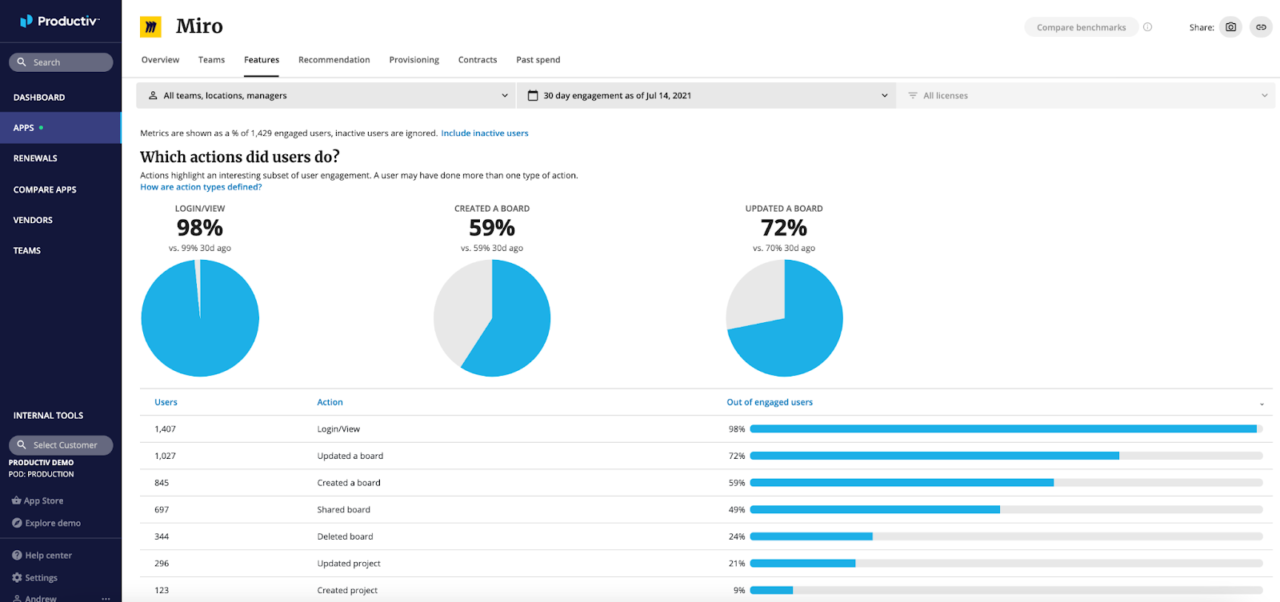Expand the All teams, locations, managers filter

click(x=330, y=95)
